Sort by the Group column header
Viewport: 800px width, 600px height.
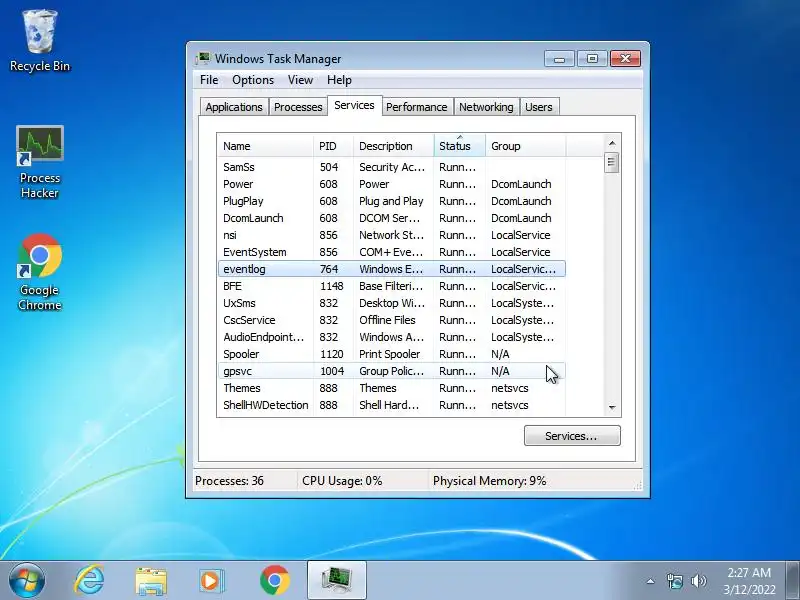click(526, 146)
